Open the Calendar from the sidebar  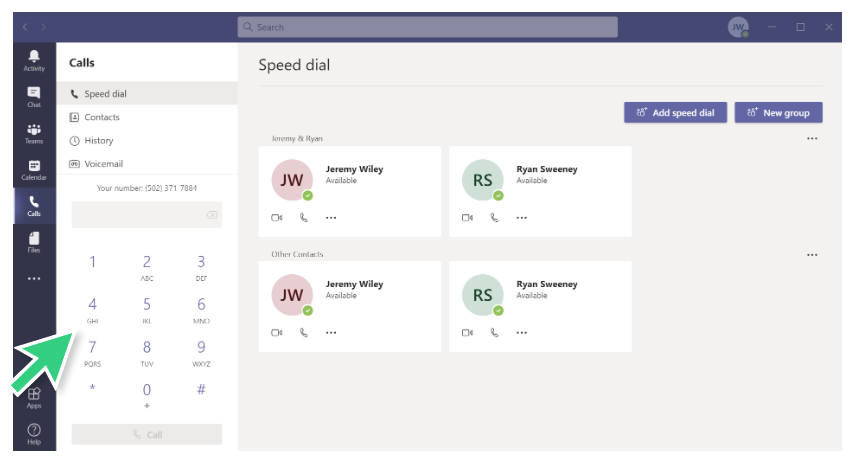point(34,170)
